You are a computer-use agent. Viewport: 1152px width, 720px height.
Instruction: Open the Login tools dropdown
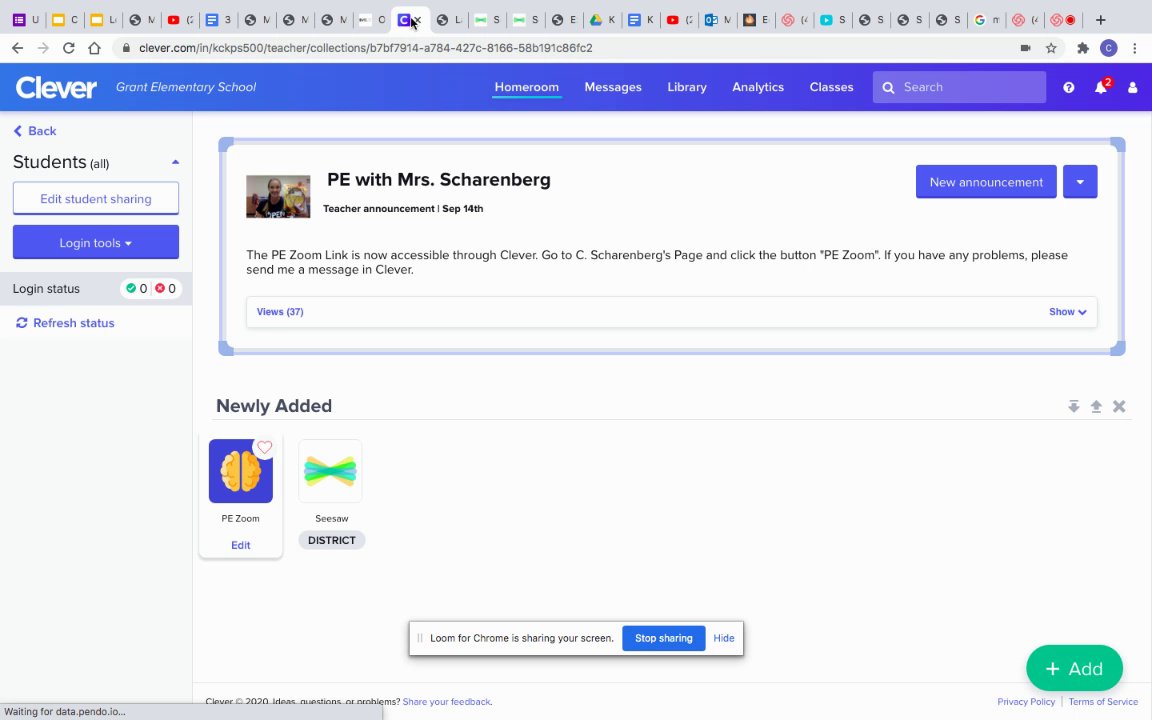pyautogui.click(x=96, y=242)
